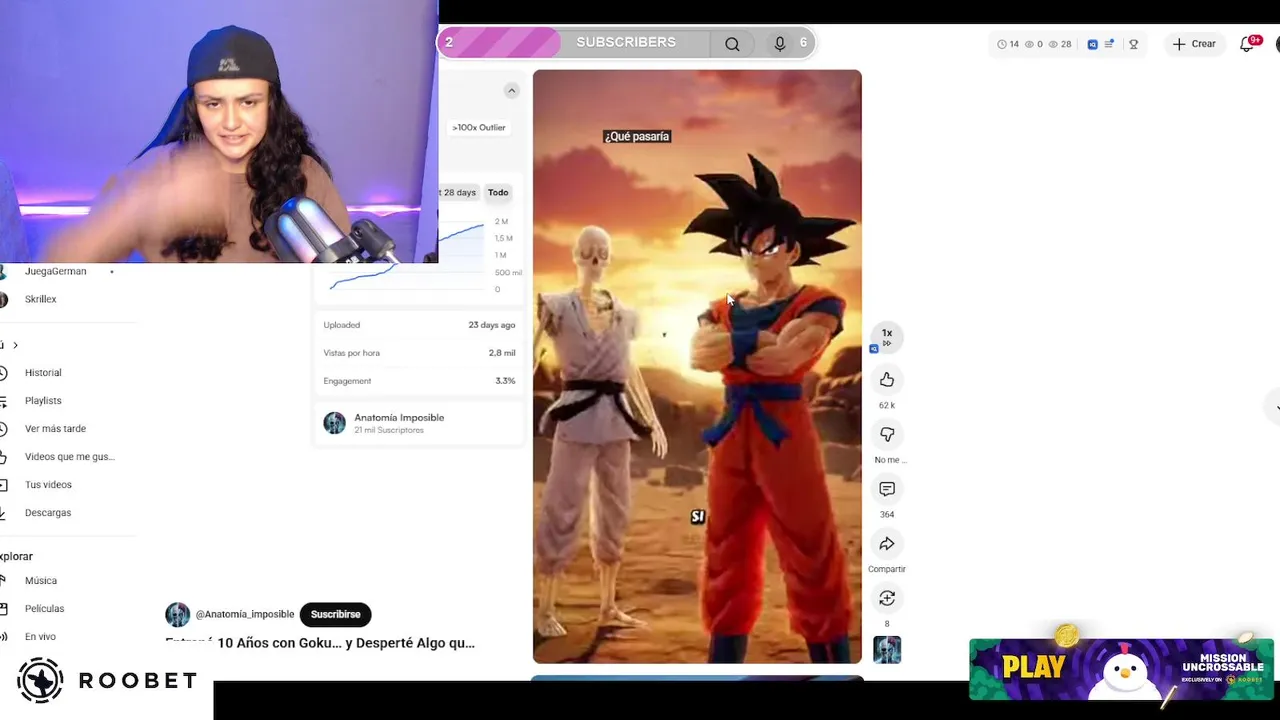Open Anatomía Imposible channel card
Image resolution: width=1280 pixels, height=720 pixels.
tap(418, 423)
